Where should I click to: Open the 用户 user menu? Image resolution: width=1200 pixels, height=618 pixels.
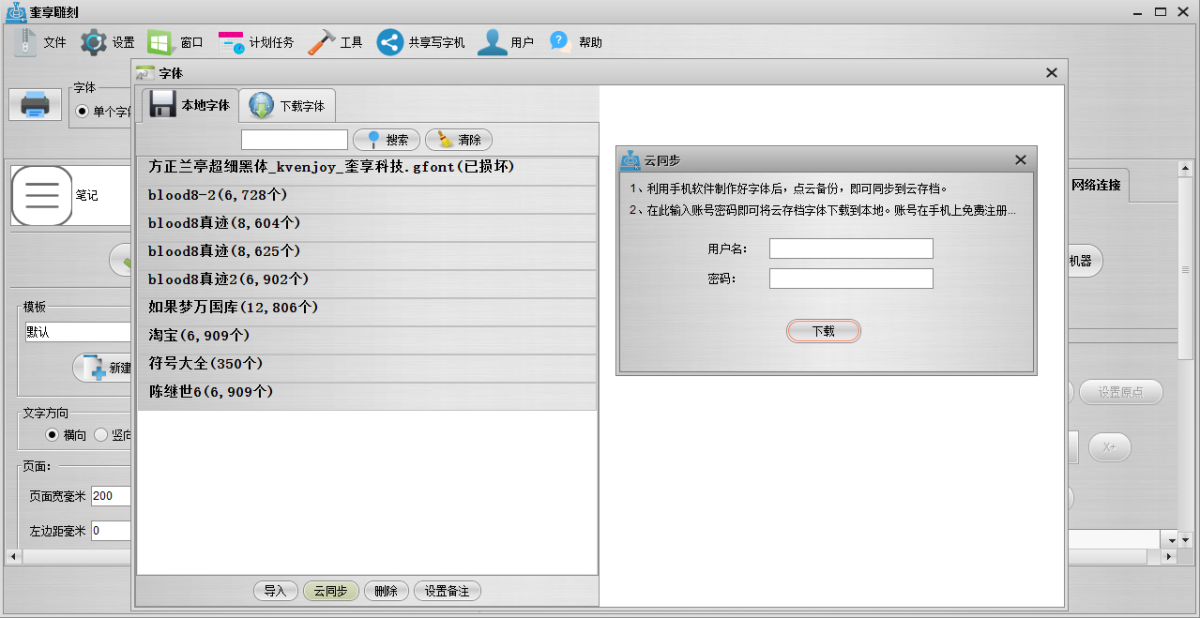pyautogui.click(x=492, y=42)
